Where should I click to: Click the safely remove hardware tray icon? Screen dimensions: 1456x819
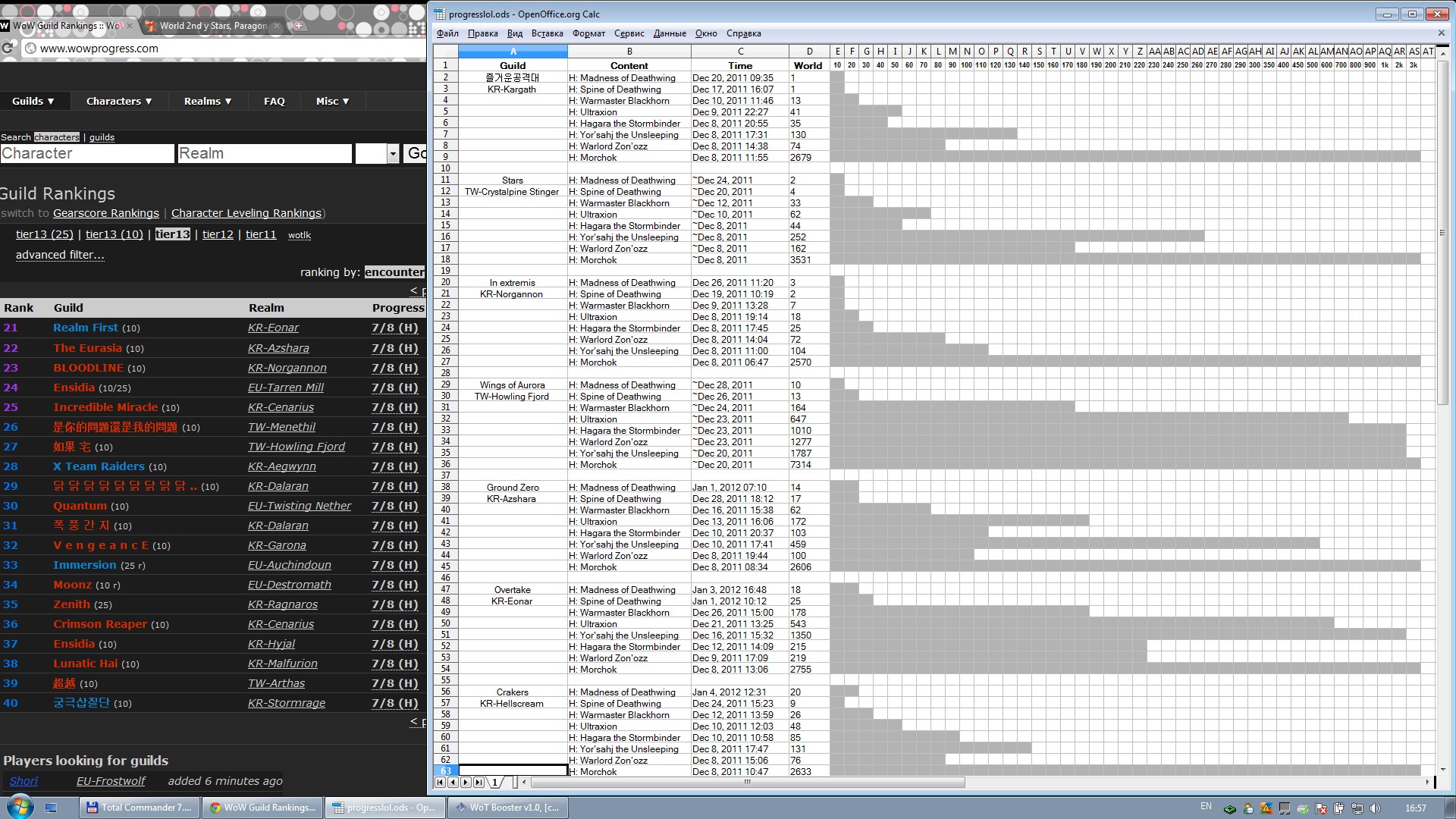click(1303, 808)
